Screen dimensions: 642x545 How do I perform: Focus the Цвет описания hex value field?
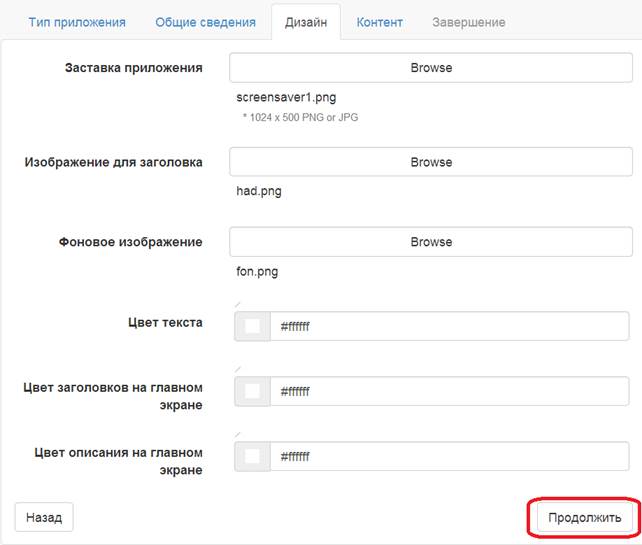(450, 456)
